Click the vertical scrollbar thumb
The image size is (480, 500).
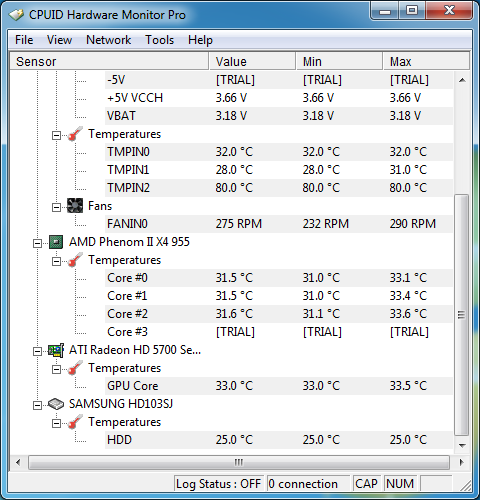point(462,314)
